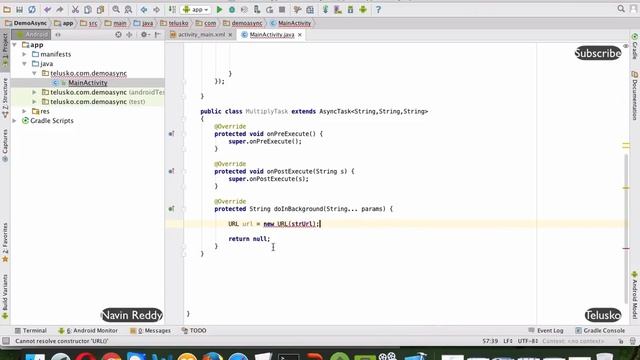Navigate Back with the left arrow
The width and height of the screenshot is (640, 360).
point(144,9)
